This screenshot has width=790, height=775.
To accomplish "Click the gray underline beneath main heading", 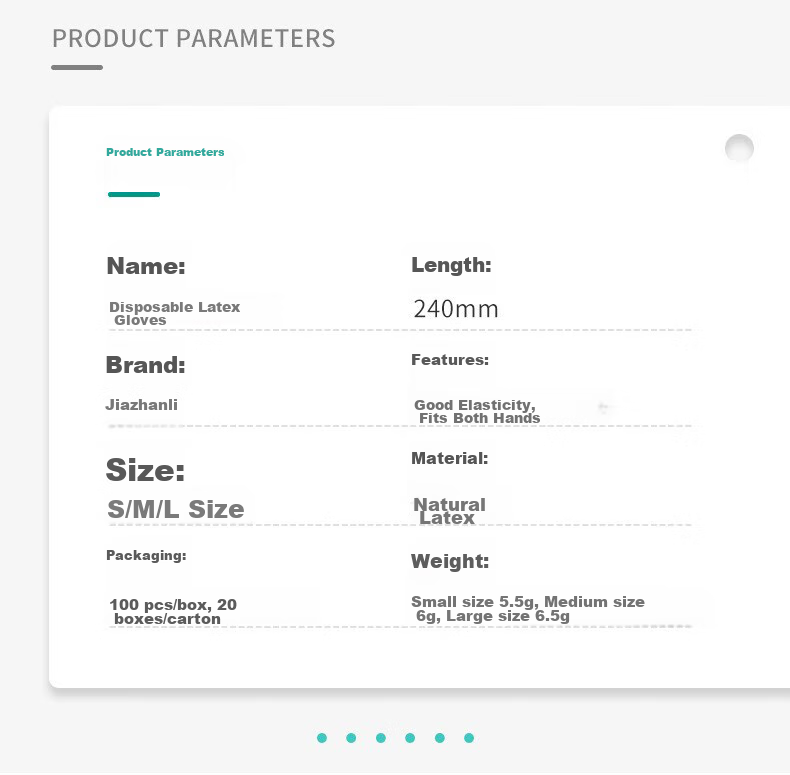I will coord(77,68).
